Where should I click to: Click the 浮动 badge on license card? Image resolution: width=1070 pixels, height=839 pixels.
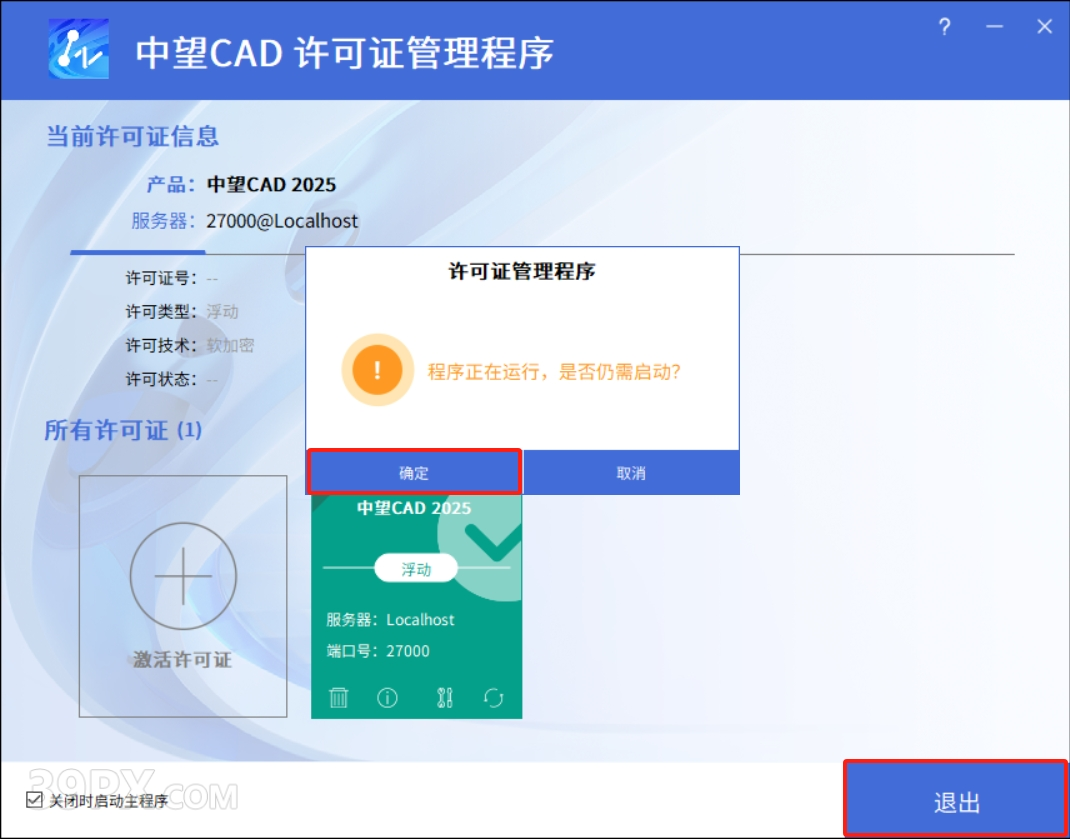pyautogui.click(x=416, y=569)
